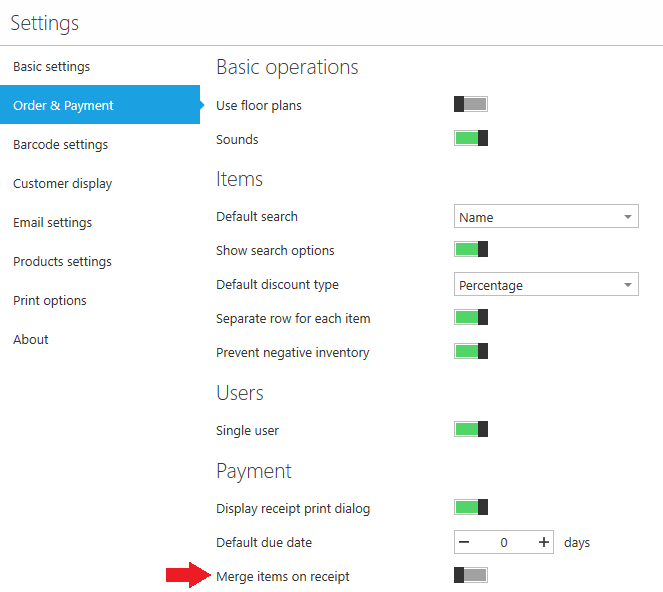Navigate to Email settings
Screen dimensions: 663x592
coord(52,223)
